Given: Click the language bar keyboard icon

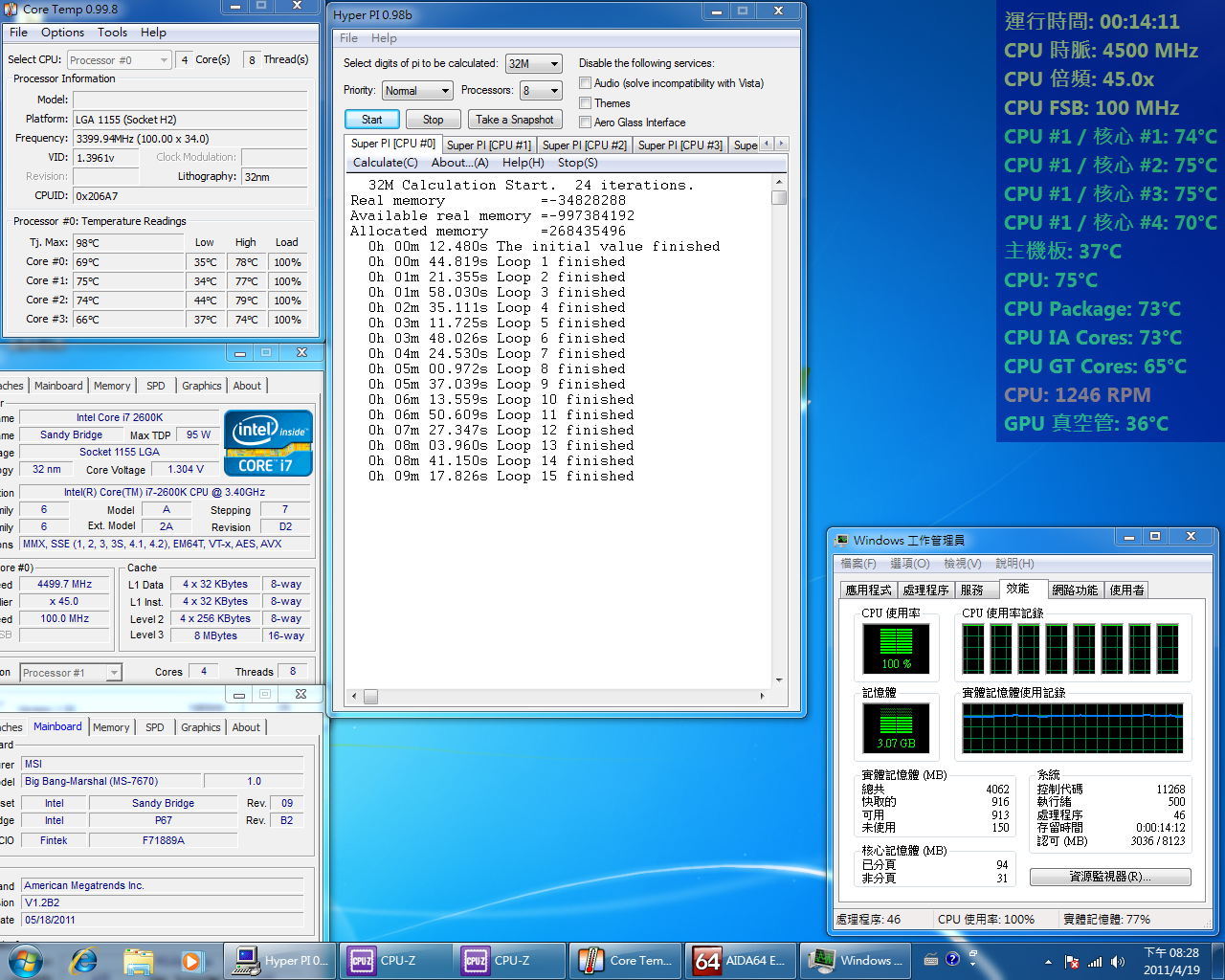Looking at the screenshot, I should click(931, 959).
